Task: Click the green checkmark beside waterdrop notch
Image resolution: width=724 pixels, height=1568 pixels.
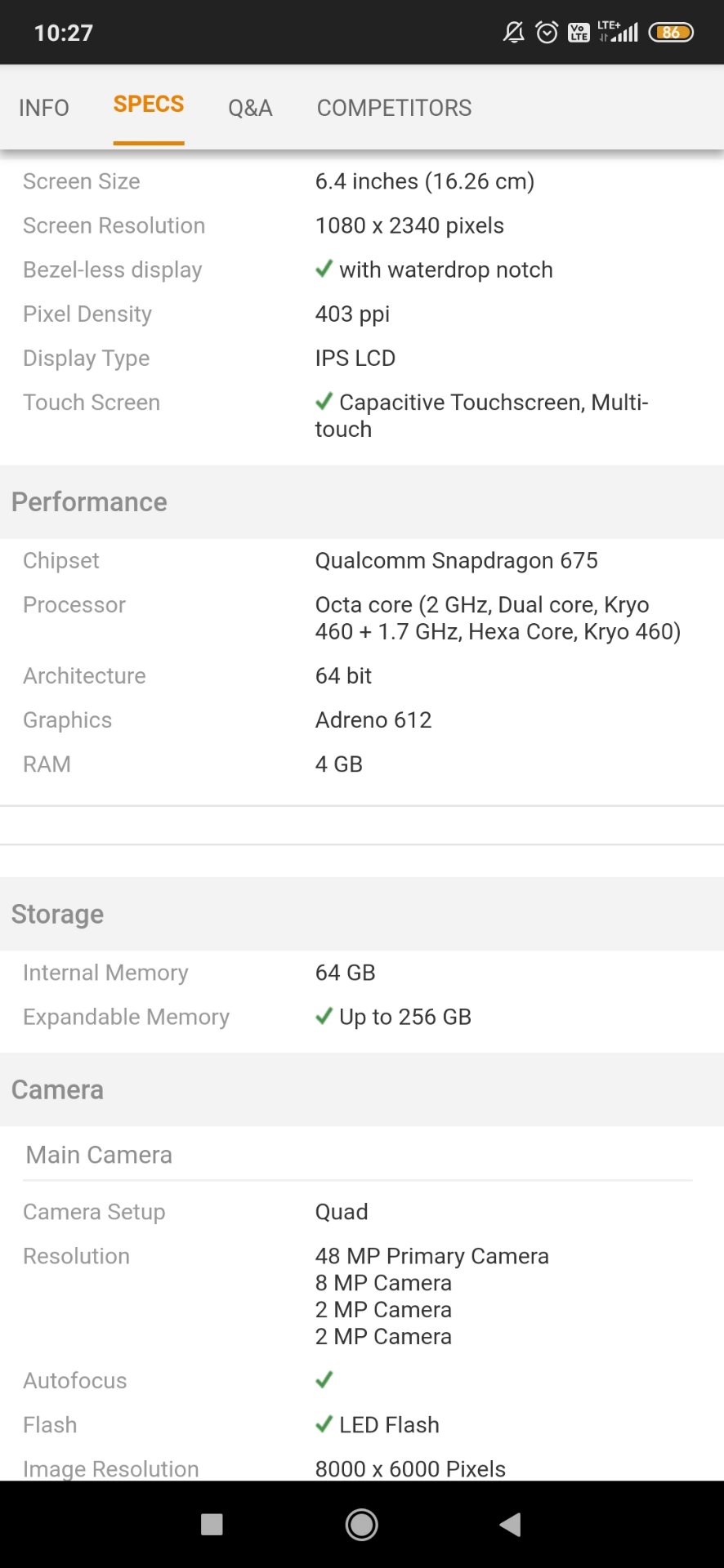Action: [324, 269]
